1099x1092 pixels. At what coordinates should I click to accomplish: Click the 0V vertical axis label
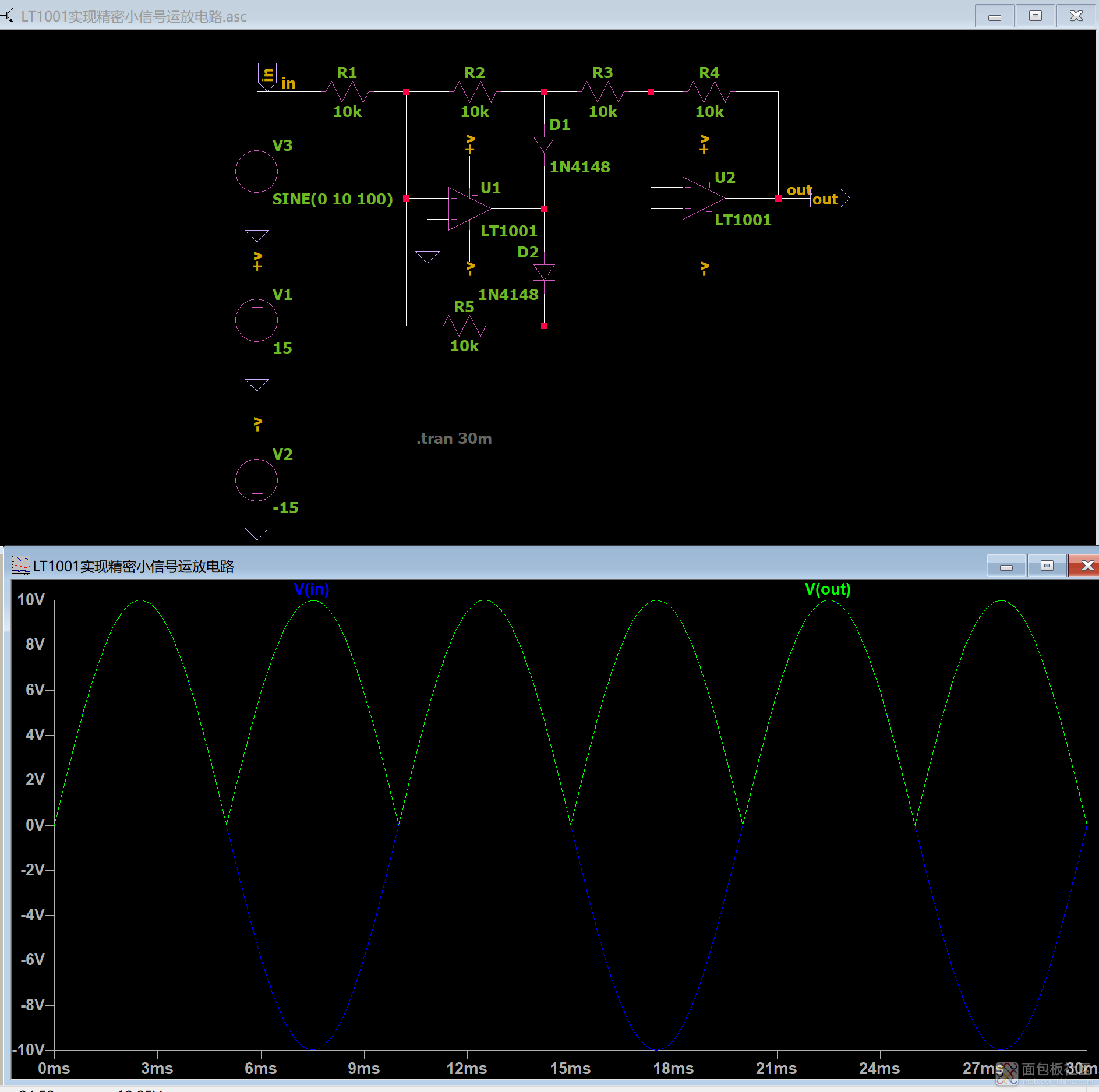pyautogui.click(x=35, y=825)
